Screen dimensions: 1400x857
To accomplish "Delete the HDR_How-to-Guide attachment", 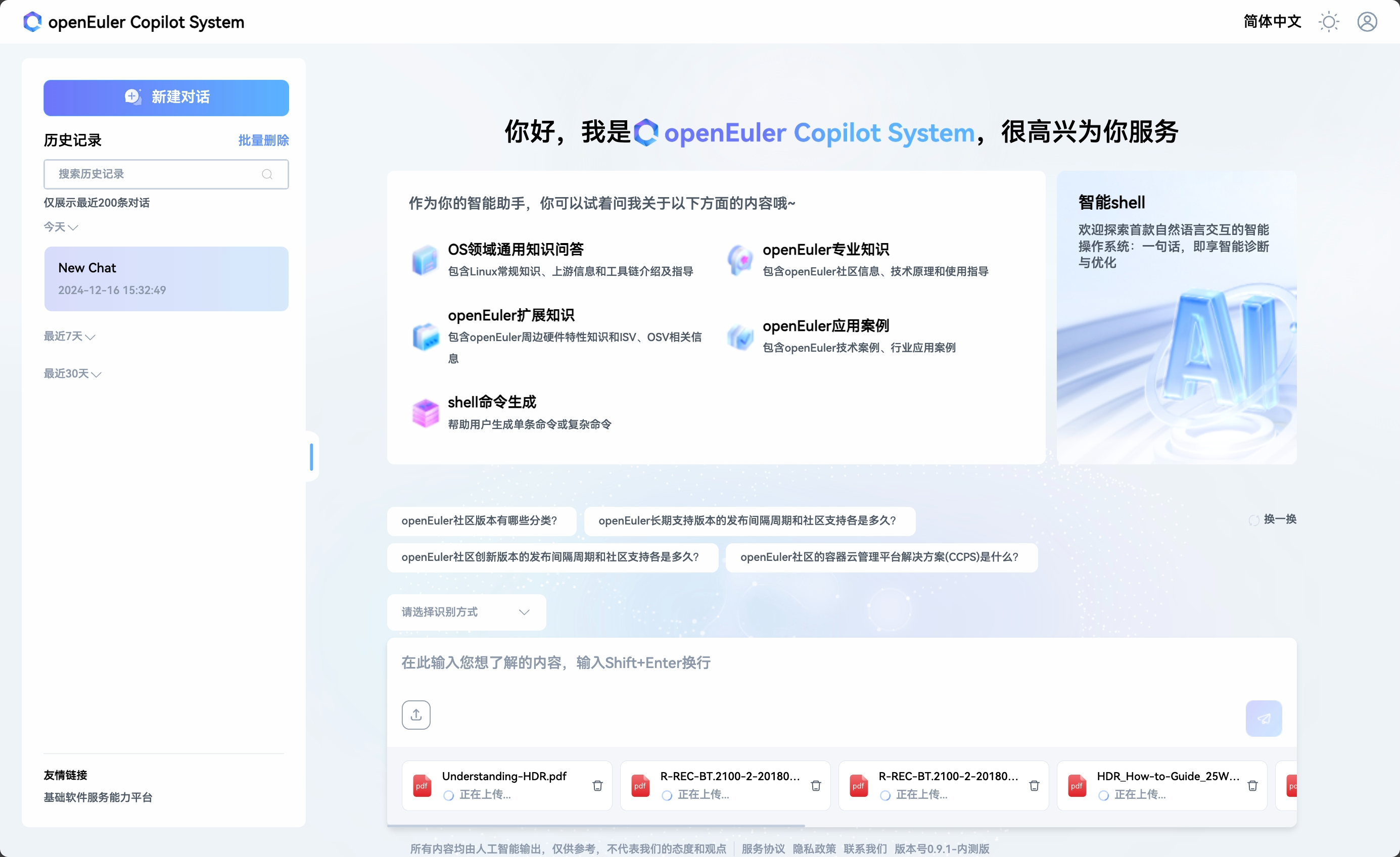I will click(1252, 786).
